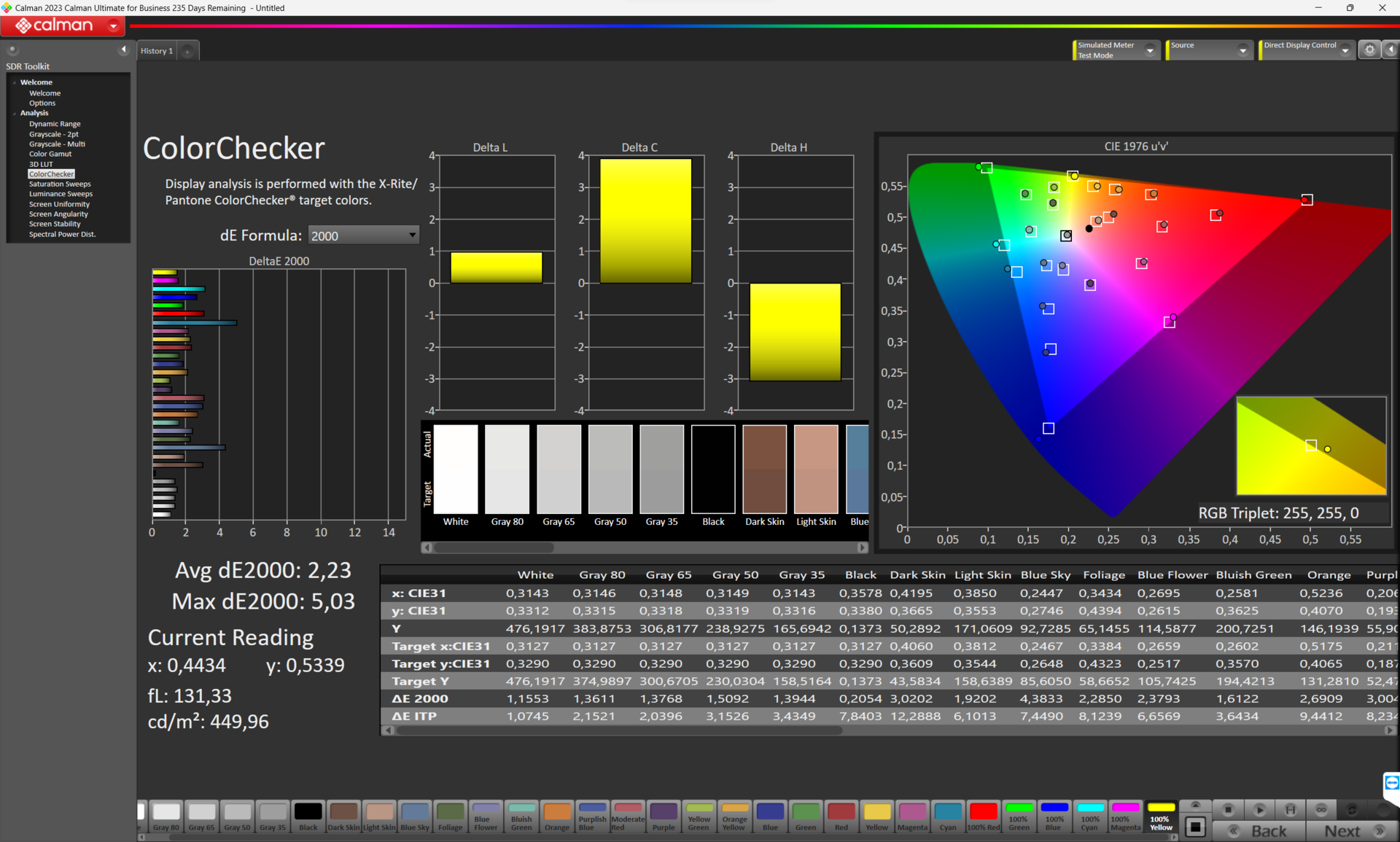Open the Source dropdown

coord(1242,50)
